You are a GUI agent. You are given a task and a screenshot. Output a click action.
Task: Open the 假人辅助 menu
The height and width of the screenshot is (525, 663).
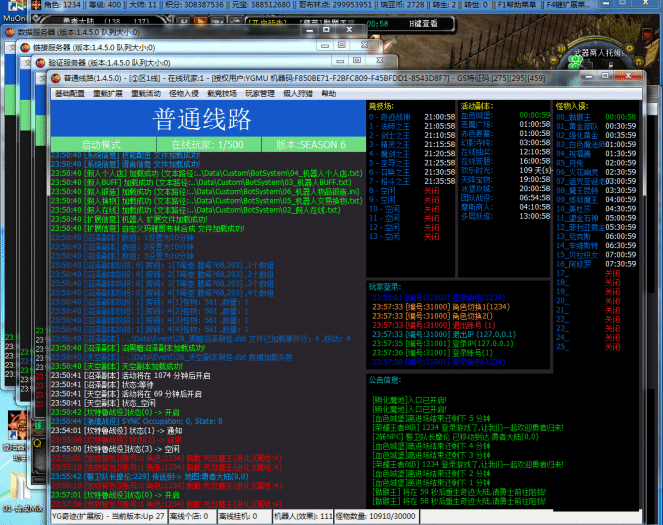pyautogui.click(x=298, y=92)
